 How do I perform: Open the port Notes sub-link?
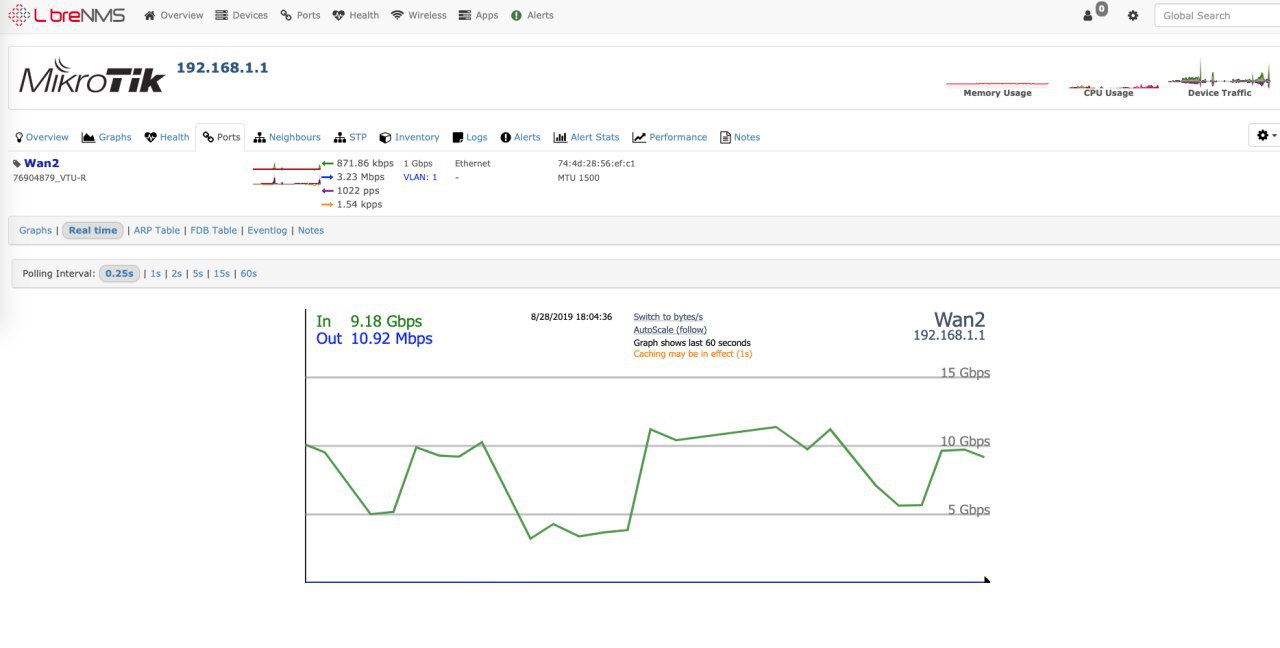click(311, 230)
